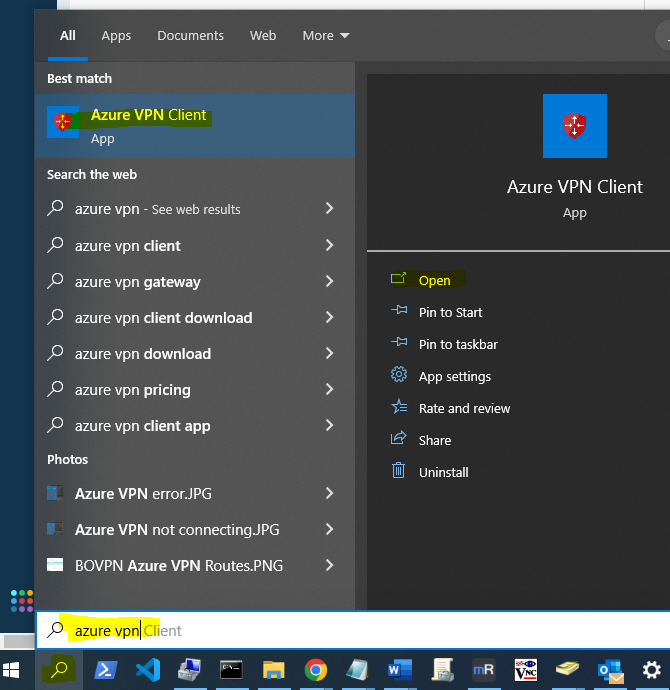Click Uninstall for Azure VPN Client
Viewport: 670px width, 690px height.
[443, 473]
